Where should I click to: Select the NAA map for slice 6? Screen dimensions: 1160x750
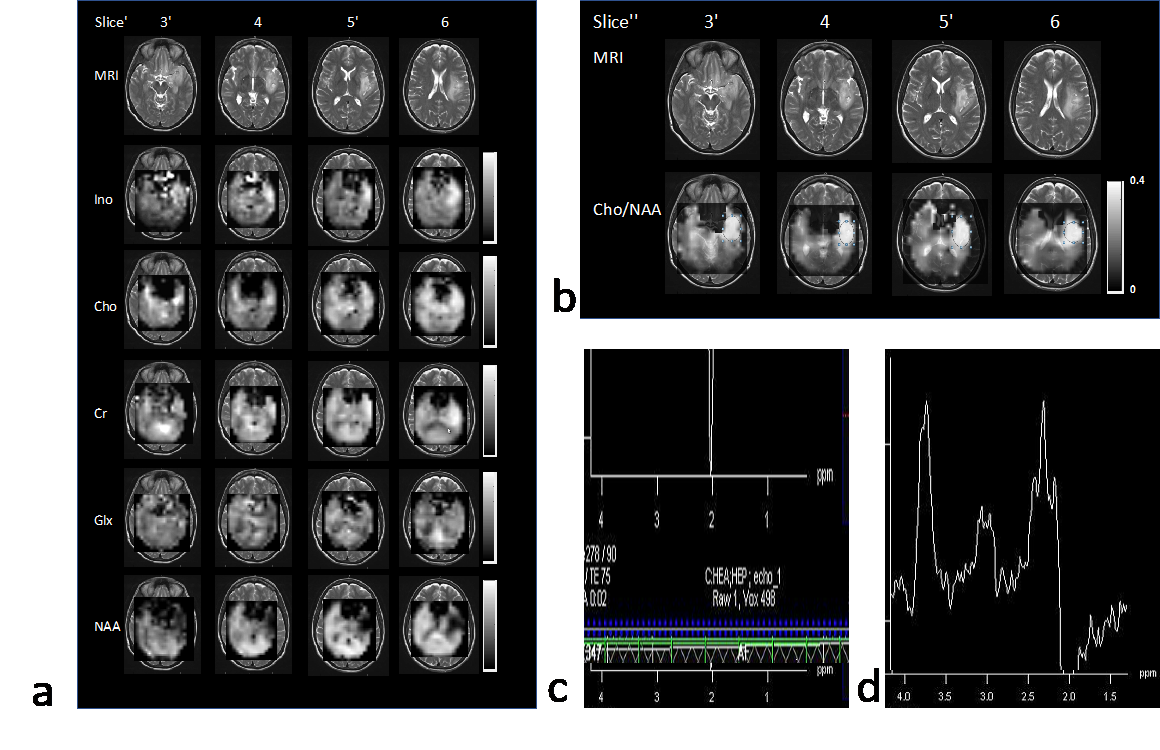(x=439, y=625)
